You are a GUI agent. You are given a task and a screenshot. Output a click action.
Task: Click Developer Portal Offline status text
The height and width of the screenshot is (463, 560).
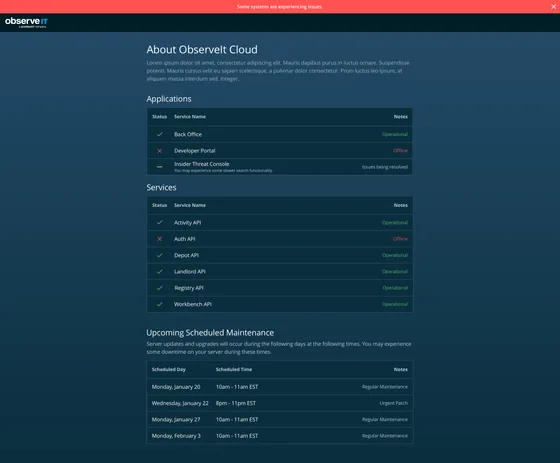point(400,150)
